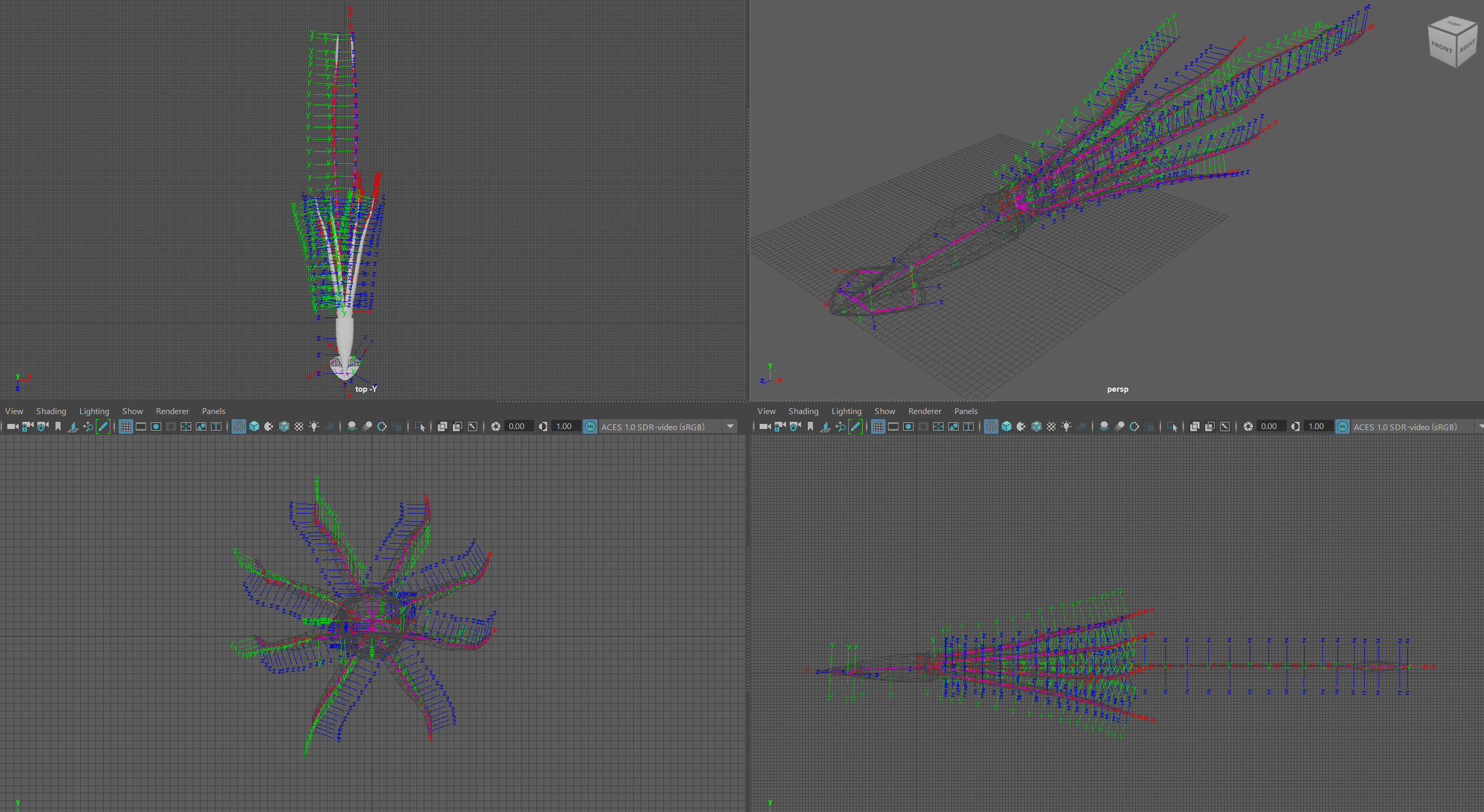Click Lock Camera icon in left panel toolbar

click(27, 426)
